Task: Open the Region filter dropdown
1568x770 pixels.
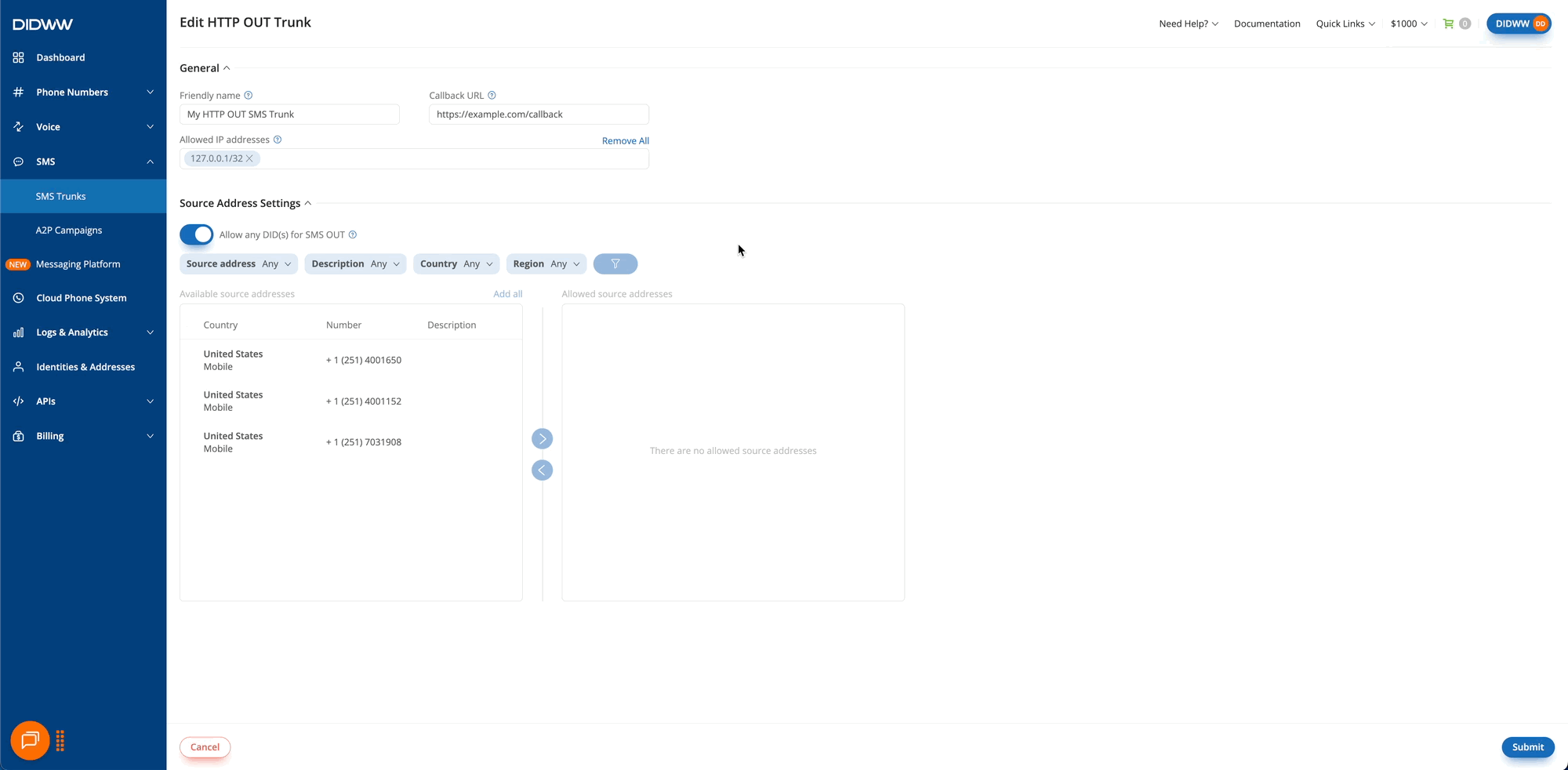Action: [x=546, y=264]
